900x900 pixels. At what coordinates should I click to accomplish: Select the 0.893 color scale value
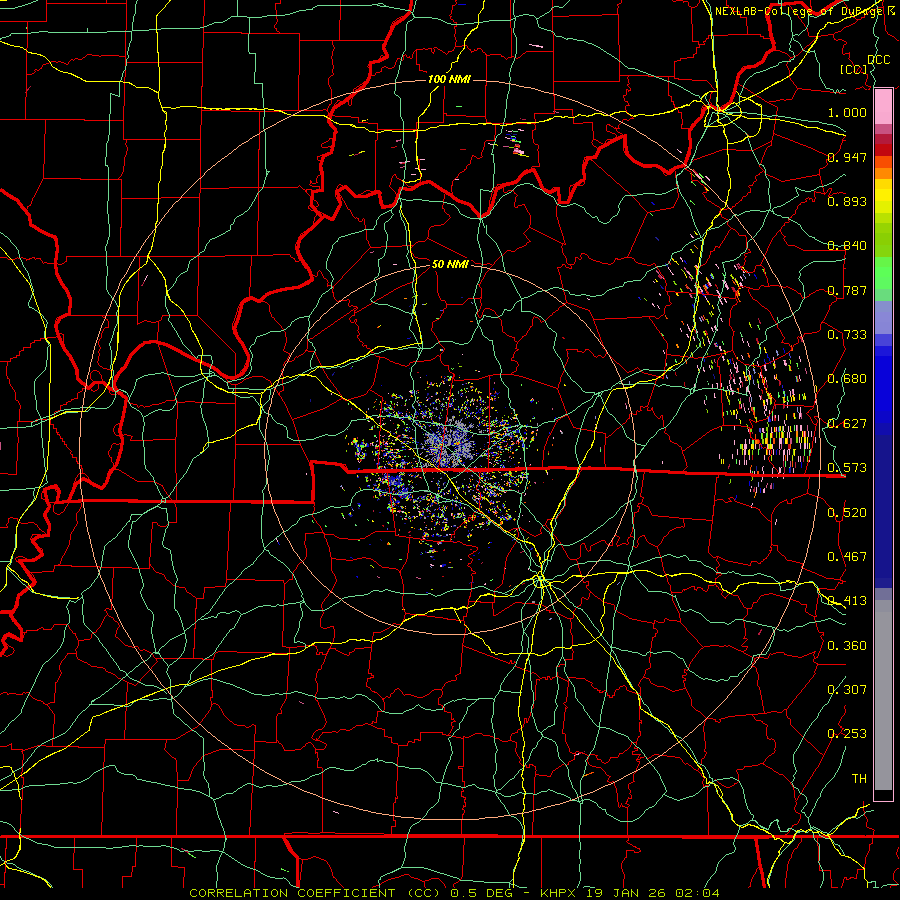[x=847, y=201]
